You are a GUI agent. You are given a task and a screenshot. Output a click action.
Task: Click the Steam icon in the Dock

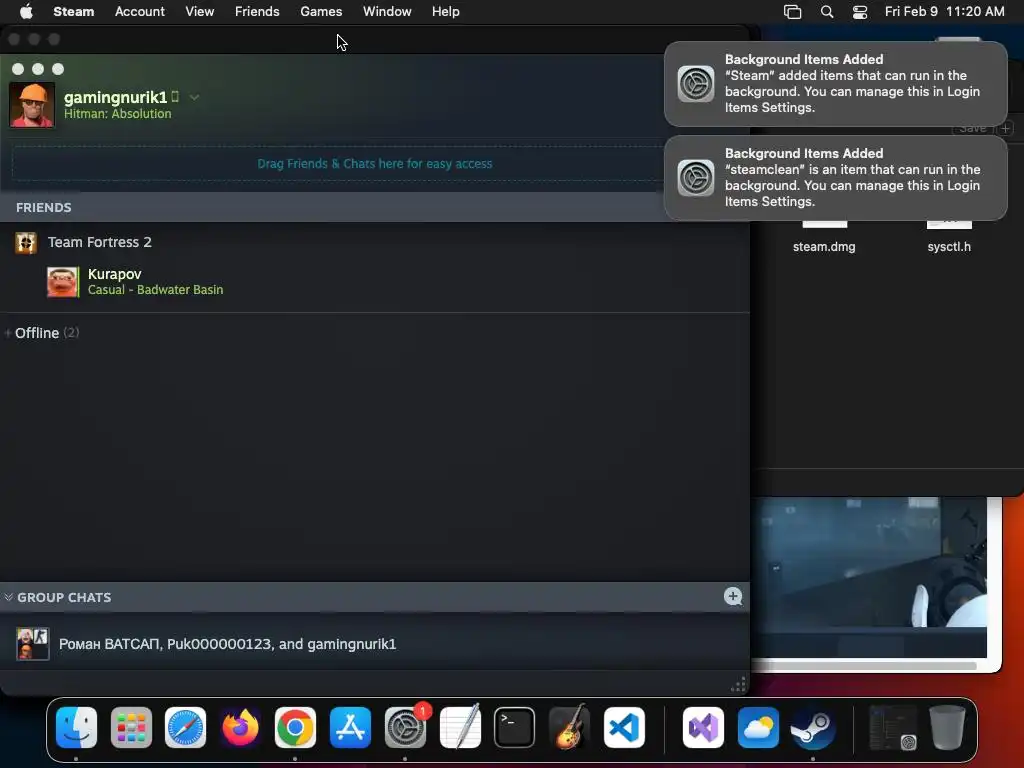click(x=813, y=728)
